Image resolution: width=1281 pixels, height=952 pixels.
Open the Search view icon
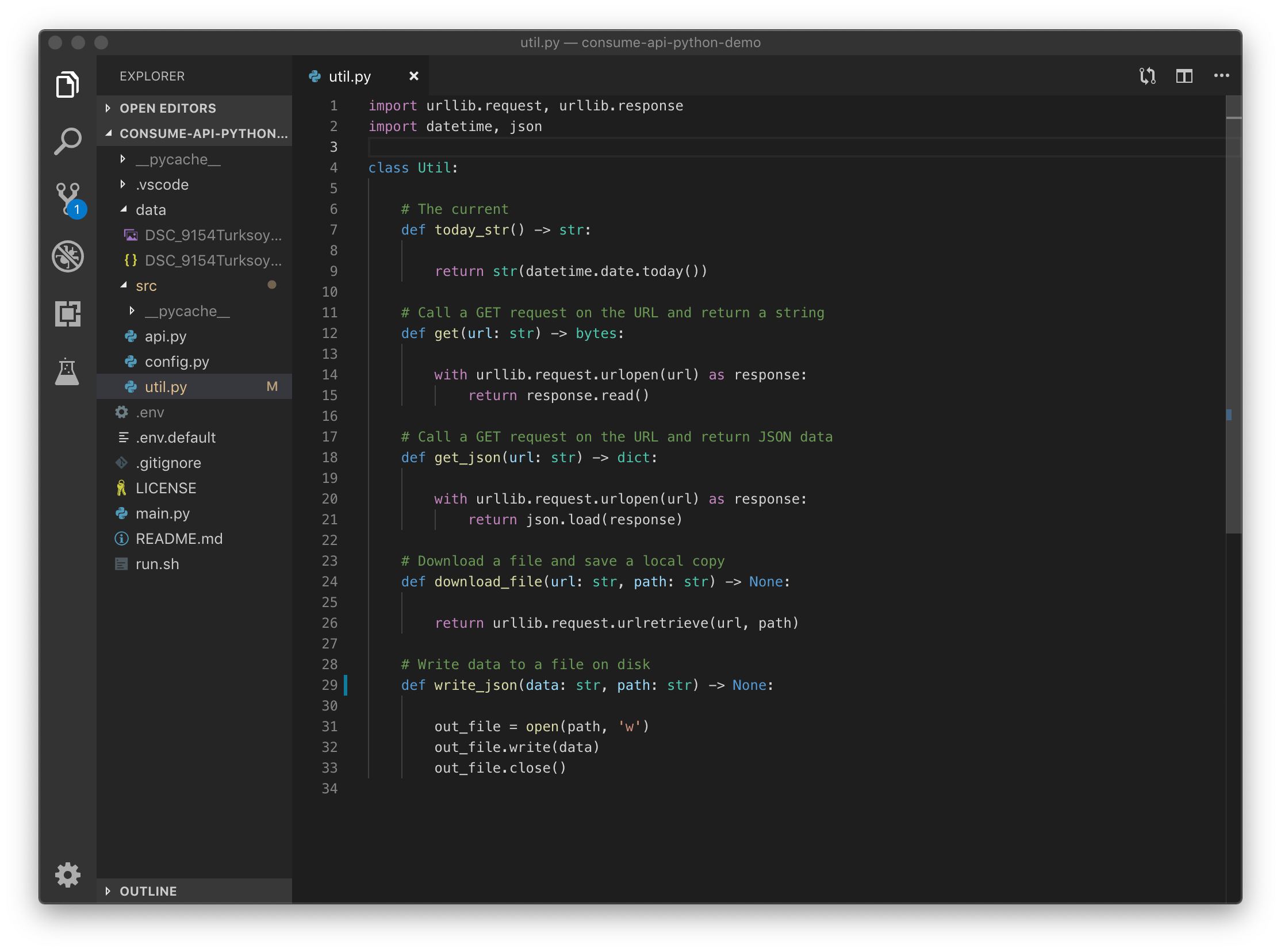point(67,141)
